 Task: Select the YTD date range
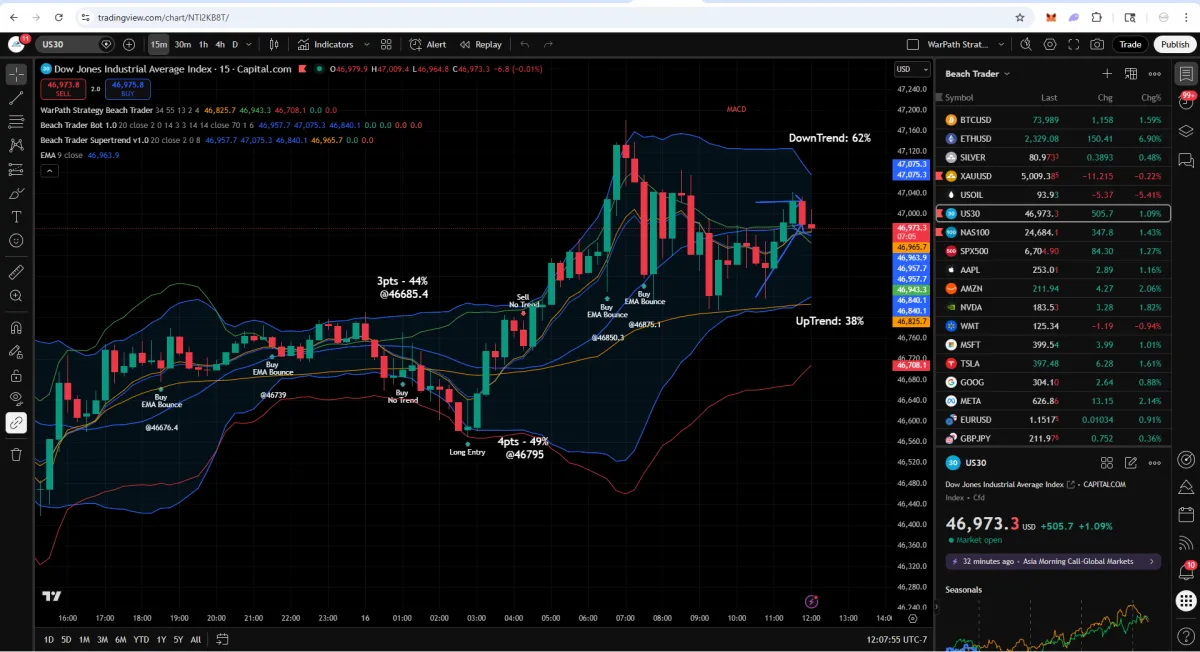click(x=141, y=639)
